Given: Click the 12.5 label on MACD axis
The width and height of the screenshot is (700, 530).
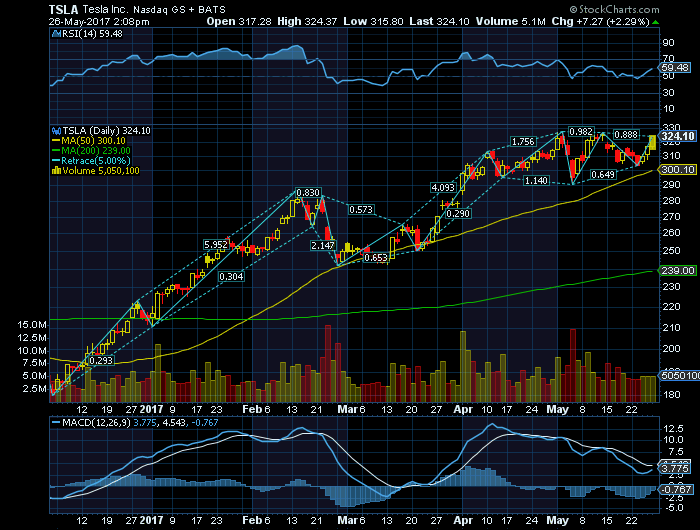Looking at the screenshot, I should pos(673,429).
